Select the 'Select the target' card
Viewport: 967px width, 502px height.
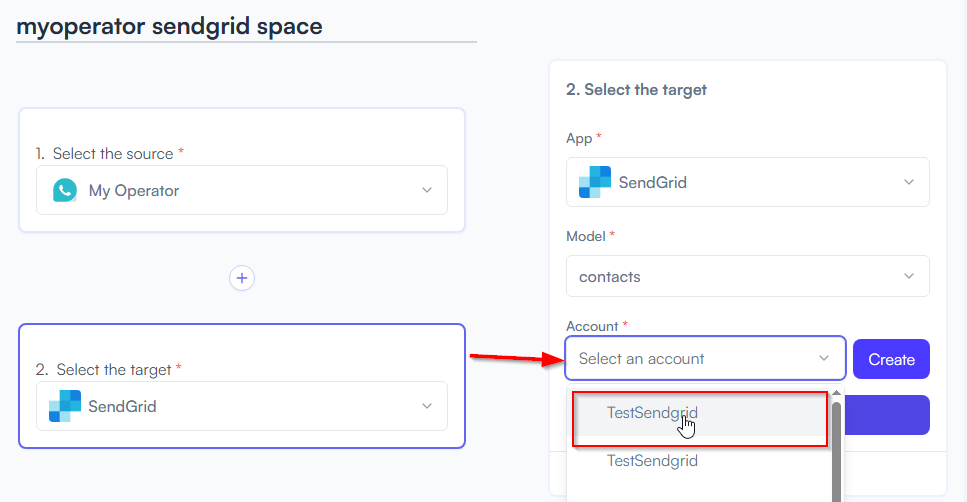coord(242,386)
